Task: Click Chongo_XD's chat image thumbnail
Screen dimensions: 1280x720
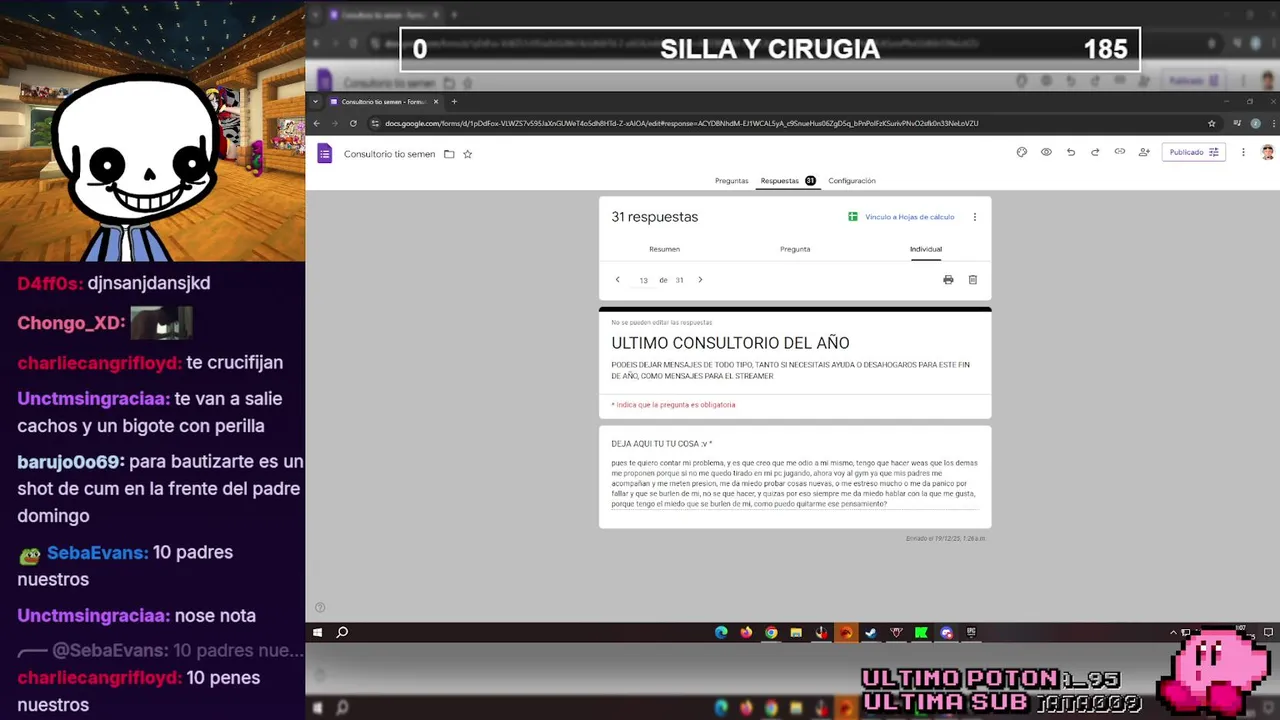Action: [161, 323]
